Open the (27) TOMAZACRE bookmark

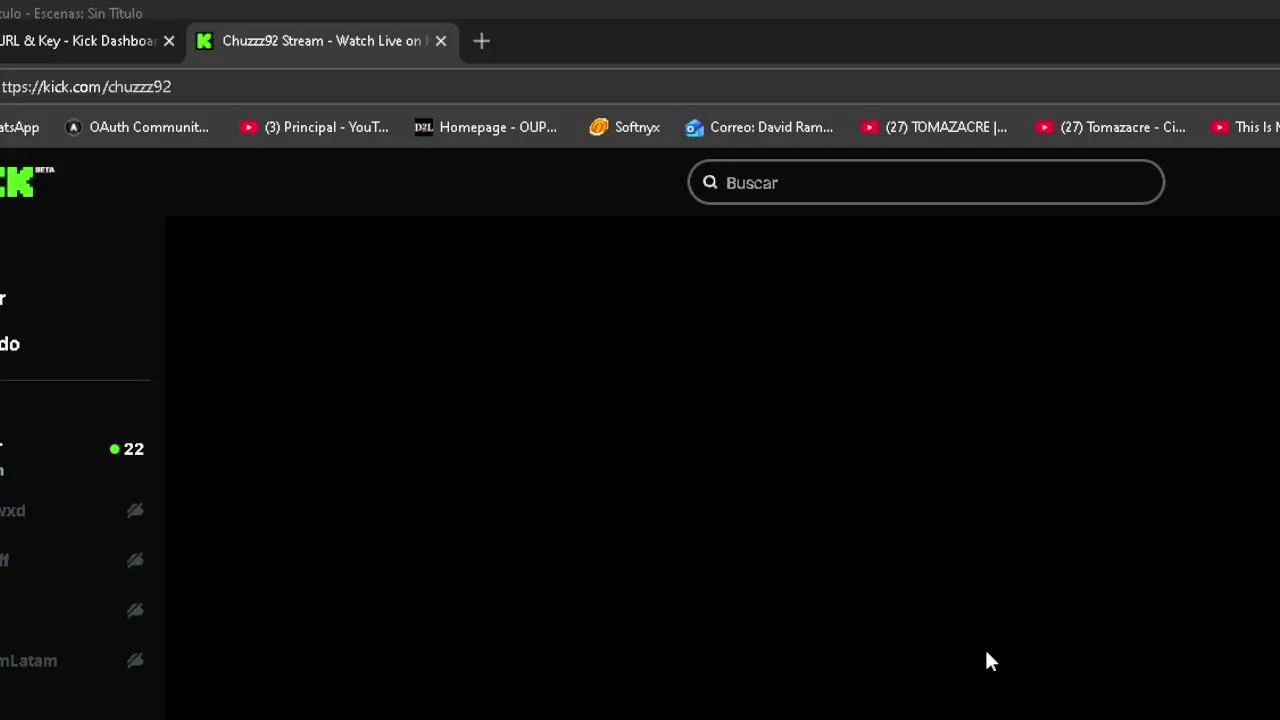(935, 127)
